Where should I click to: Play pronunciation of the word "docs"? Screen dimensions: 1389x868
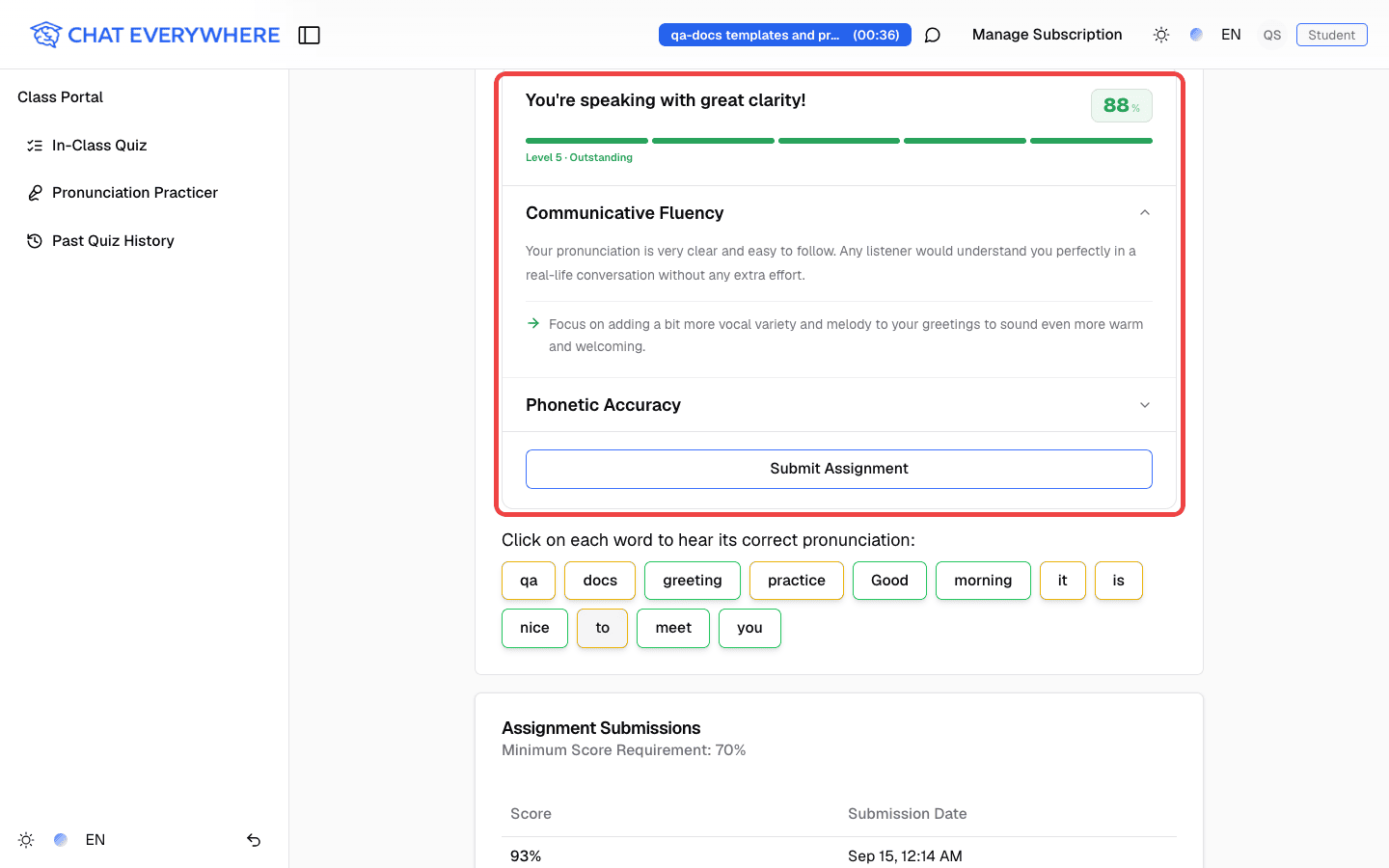600,581
